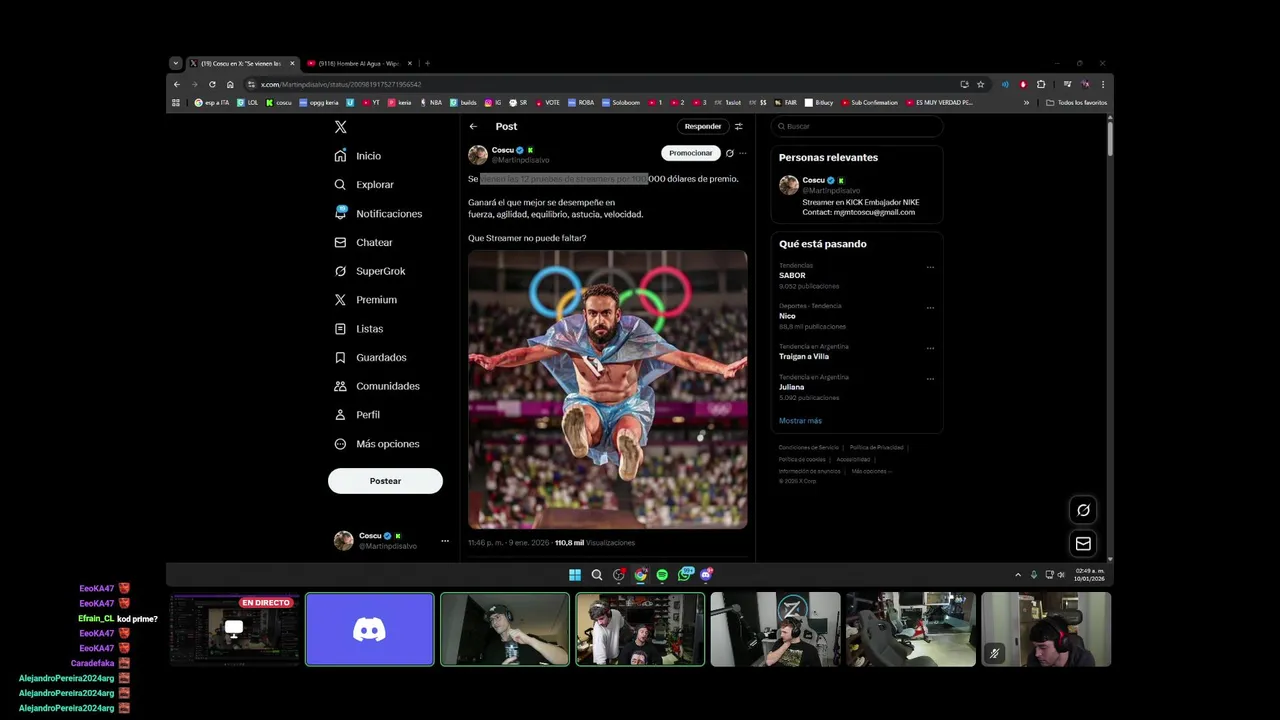This screenshot has width=1280, height=720.
Task: Bookmark this page with the star icon
Action: point(981,84)
